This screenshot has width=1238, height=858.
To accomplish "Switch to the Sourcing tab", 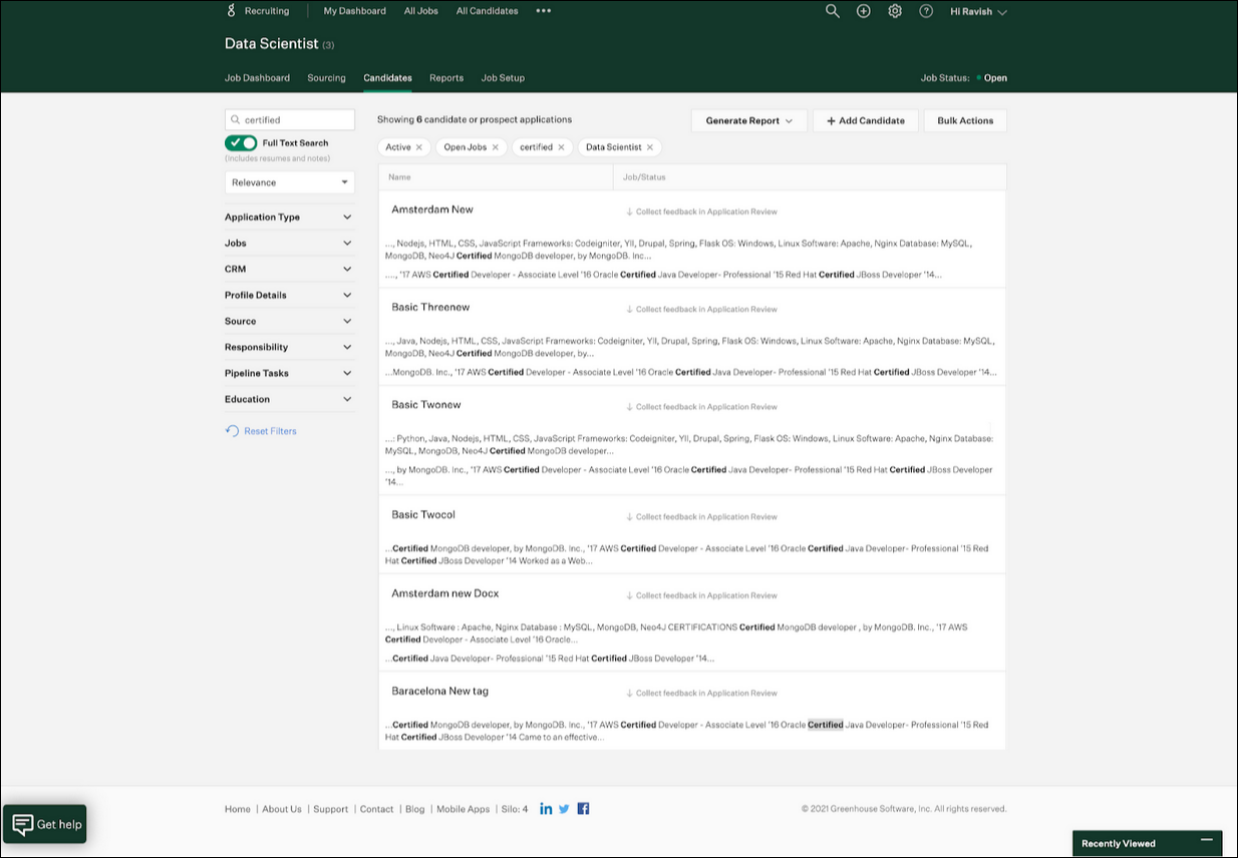I will pos(326,78).
